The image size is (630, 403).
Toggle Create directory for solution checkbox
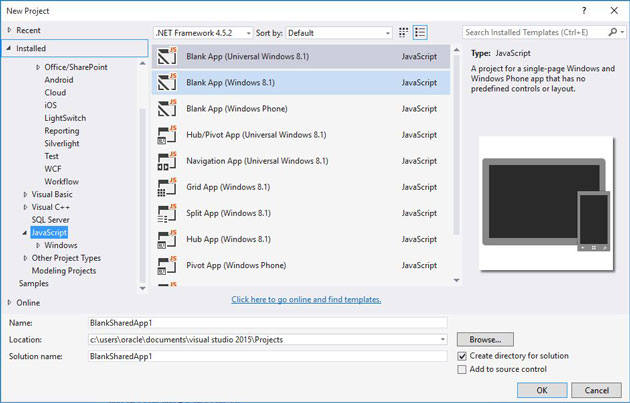(x=462, y=356)
